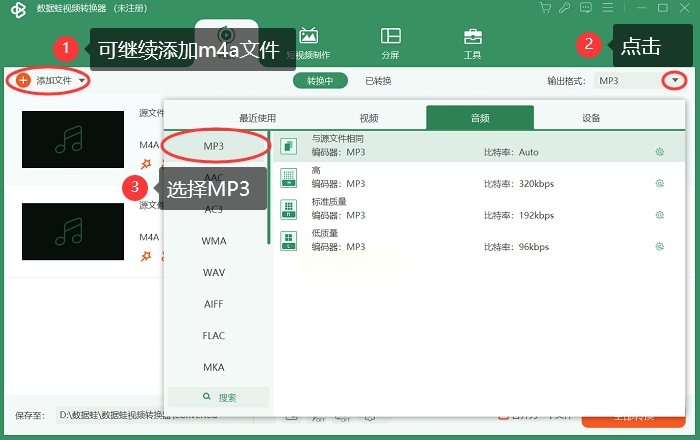
Task: Switch to the 音频 tab
Action: coord(480,118)
